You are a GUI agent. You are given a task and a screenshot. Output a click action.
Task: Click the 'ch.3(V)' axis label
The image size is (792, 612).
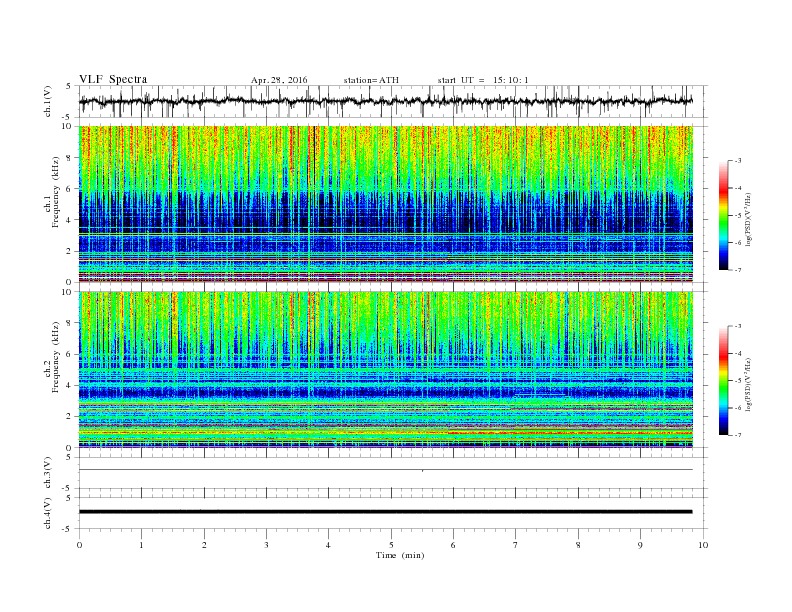coord(48,473)
